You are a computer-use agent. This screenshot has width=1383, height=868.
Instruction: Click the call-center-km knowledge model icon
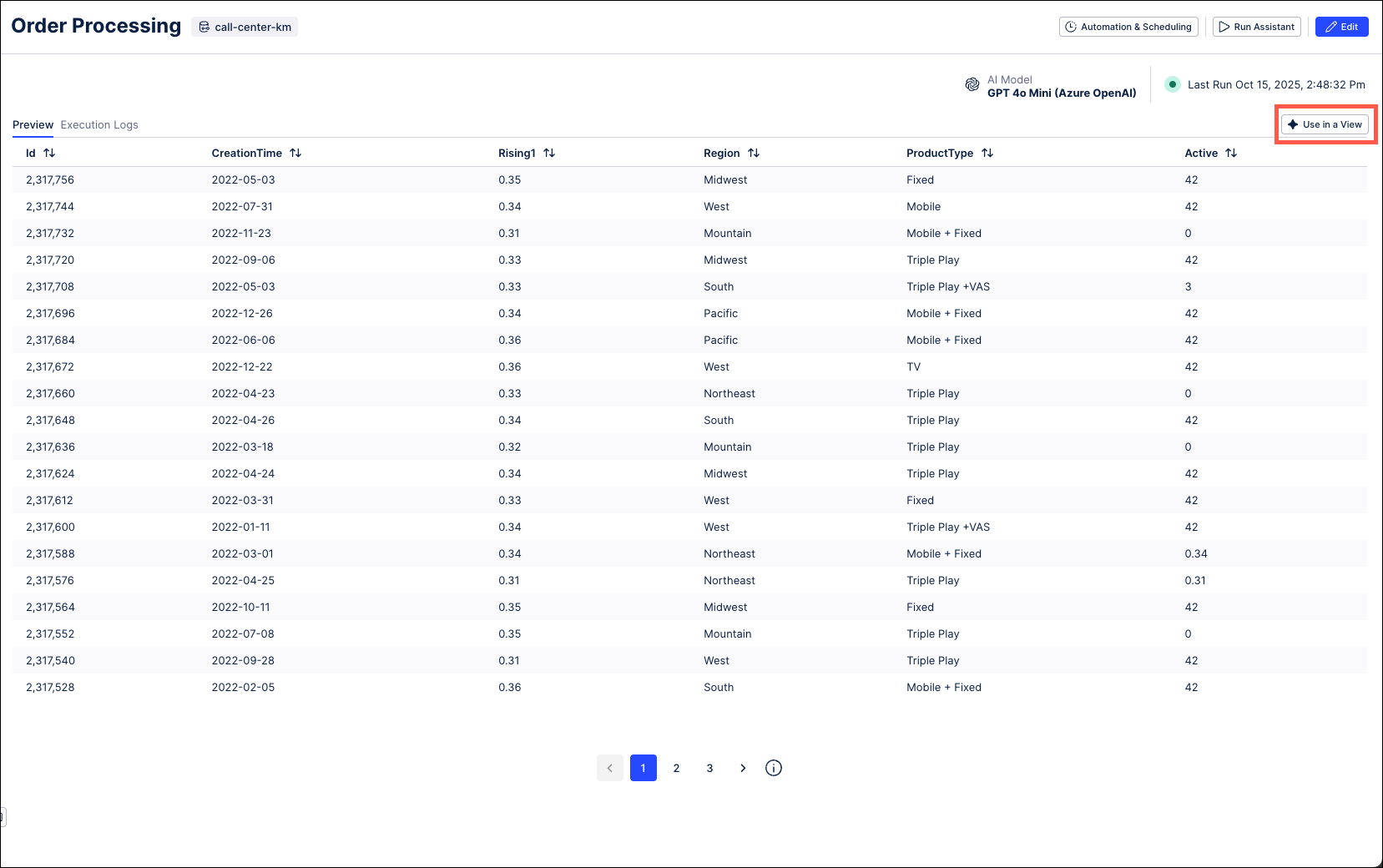(x=204, y=27)
